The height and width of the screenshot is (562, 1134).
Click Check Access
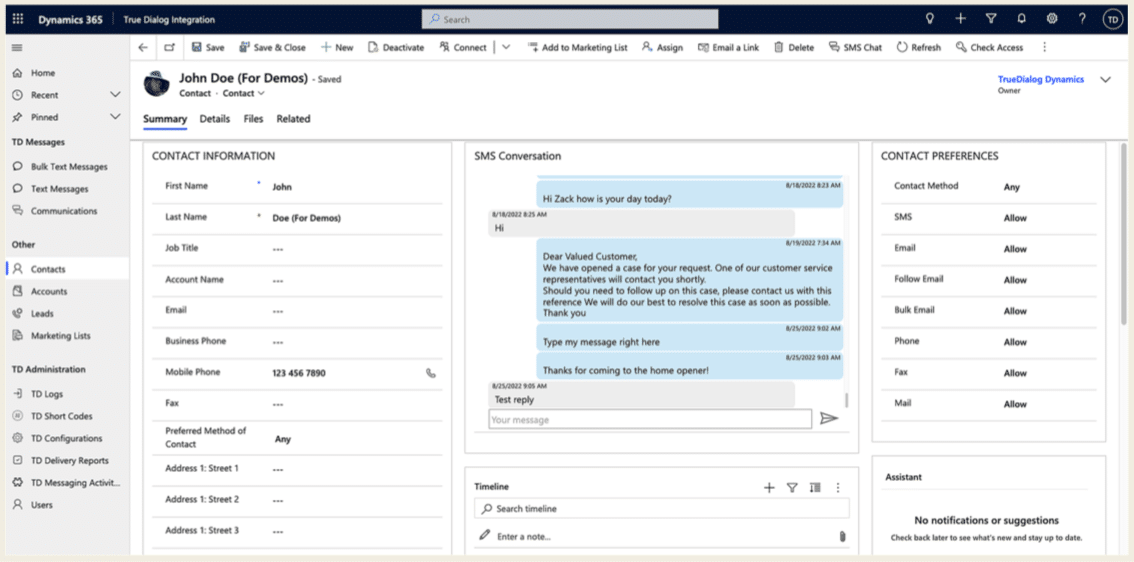(x=989, y=48)
